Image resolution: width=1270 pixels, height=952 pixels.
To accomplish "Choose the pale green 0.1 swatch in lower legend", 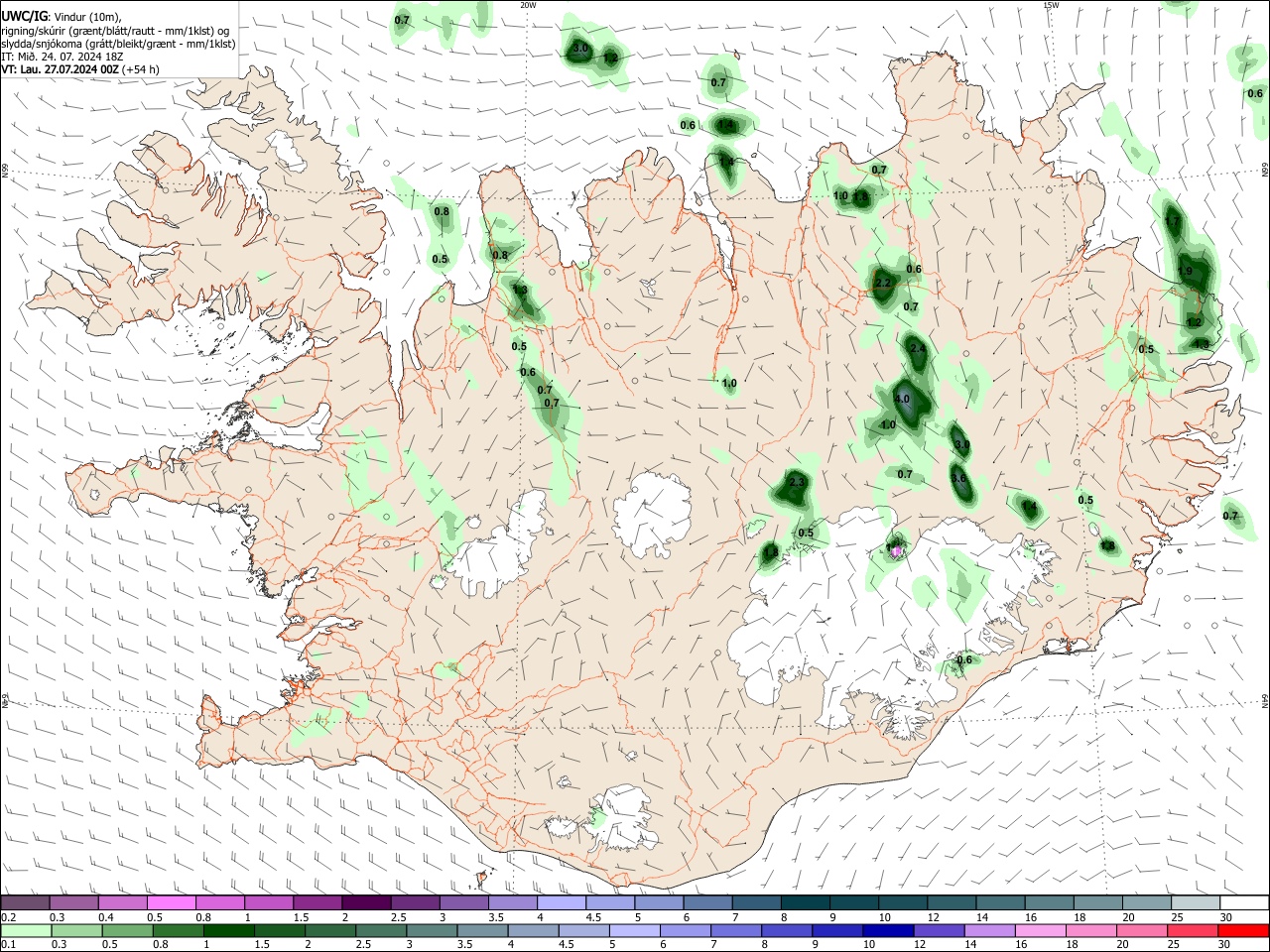I will coord(25,930).
